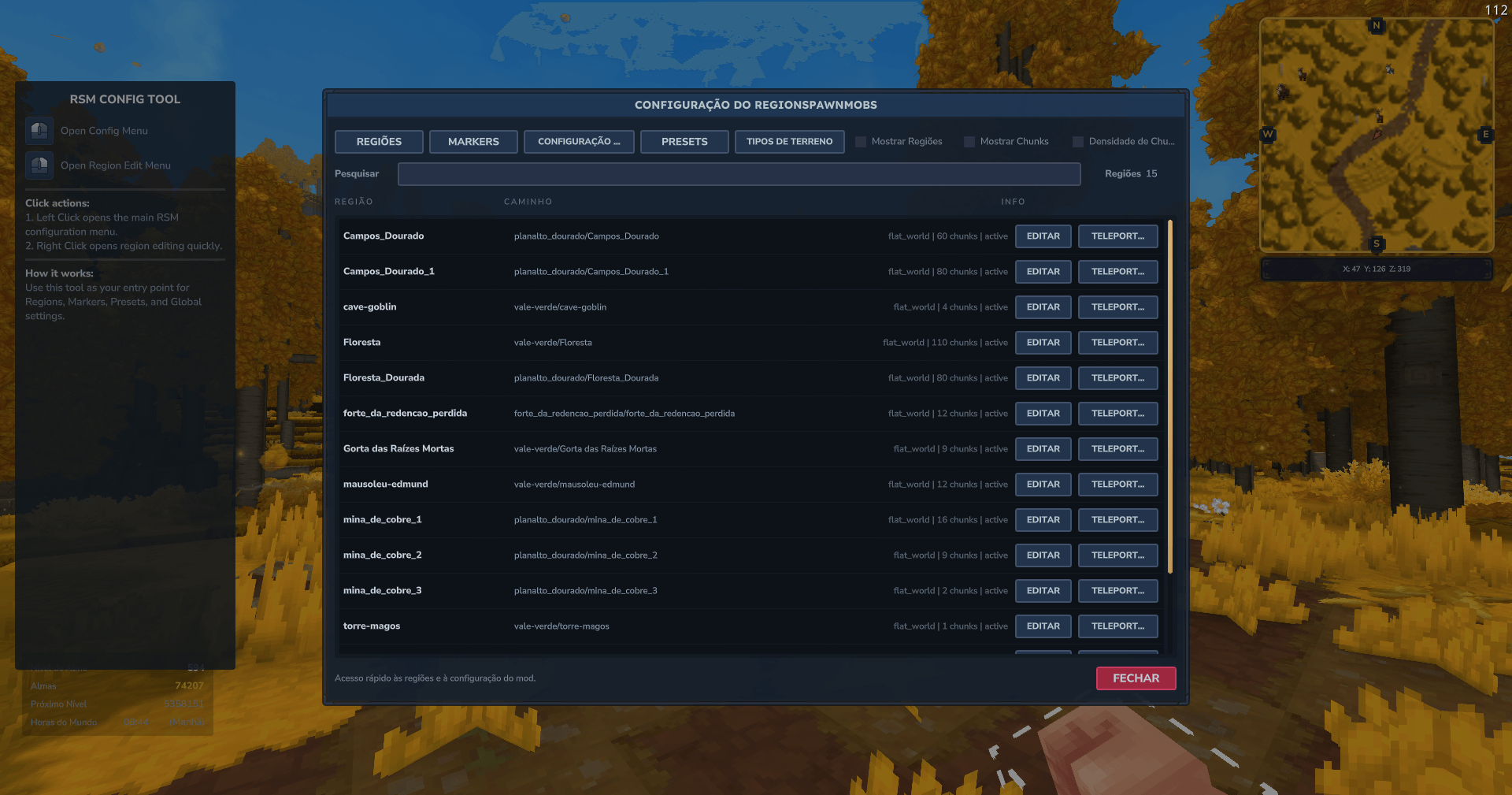Toggle the Mostrar Chunks checkbox
The width and height of the screenshot is (1512, 795).
[969, 142]
